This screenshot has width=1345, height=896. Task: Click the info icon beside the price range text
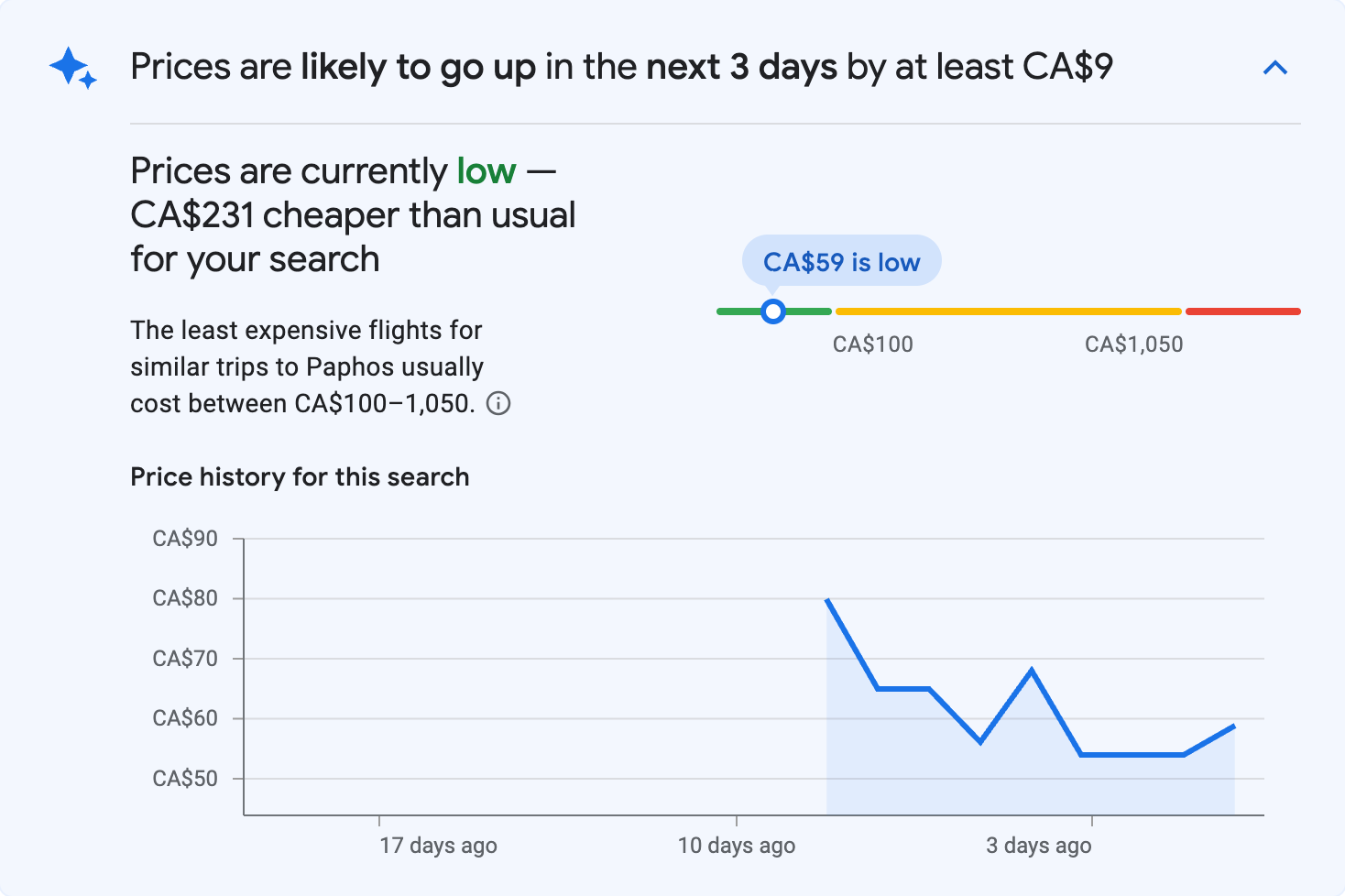click(498, 403)
